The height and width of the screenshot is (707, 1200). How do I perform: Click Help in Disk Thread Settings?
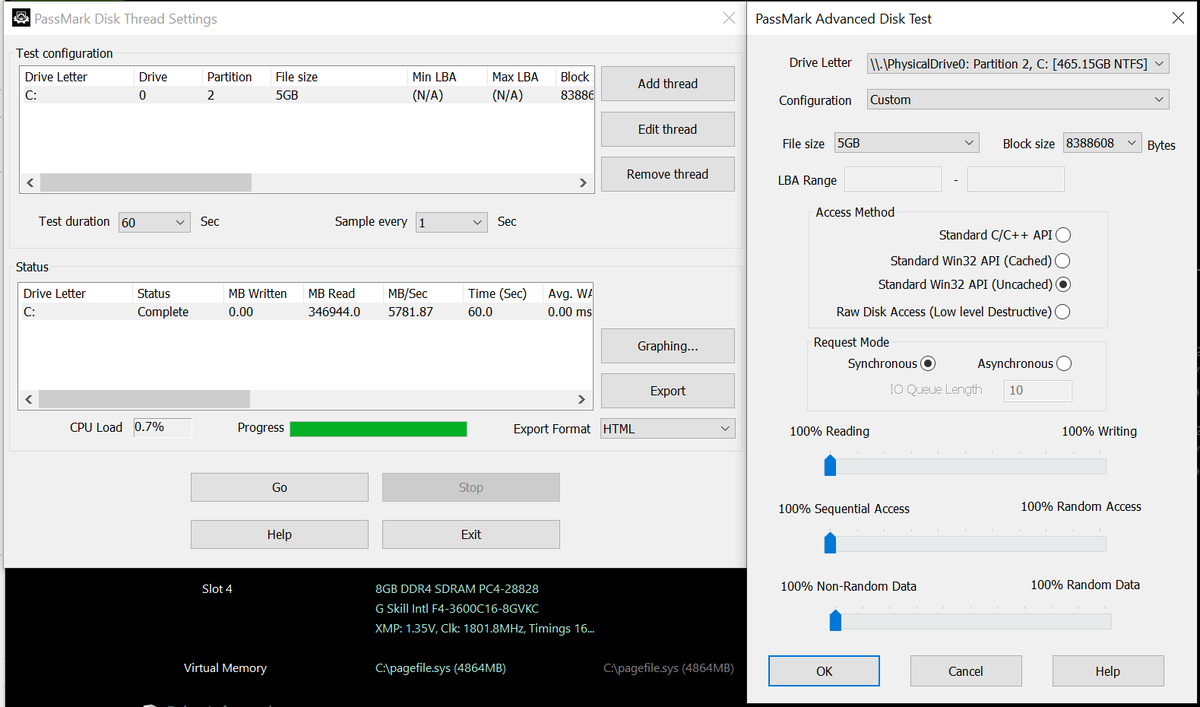click(279, 535)
